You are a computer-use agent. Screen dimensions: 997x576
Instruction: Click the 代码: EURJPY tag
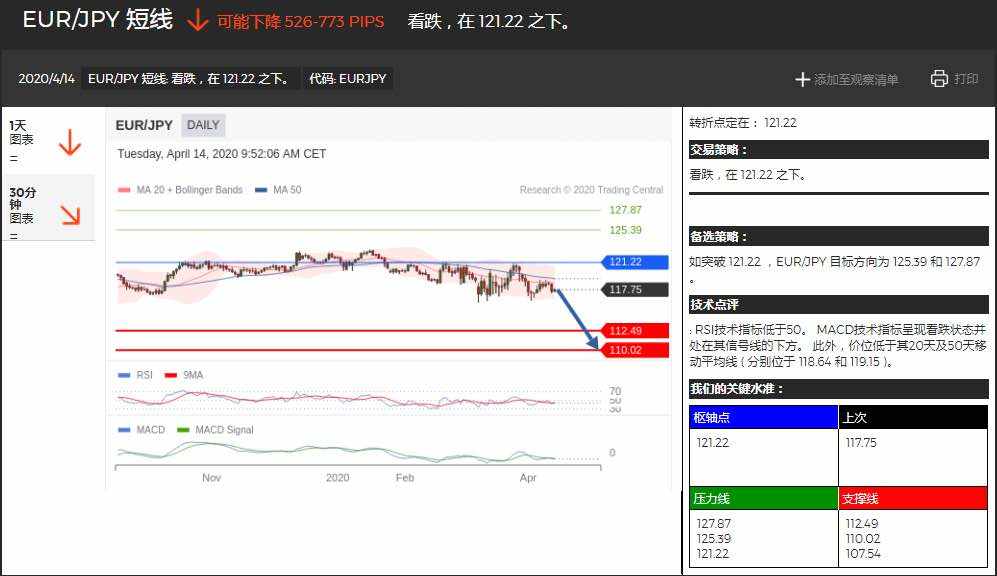(348, 79)
